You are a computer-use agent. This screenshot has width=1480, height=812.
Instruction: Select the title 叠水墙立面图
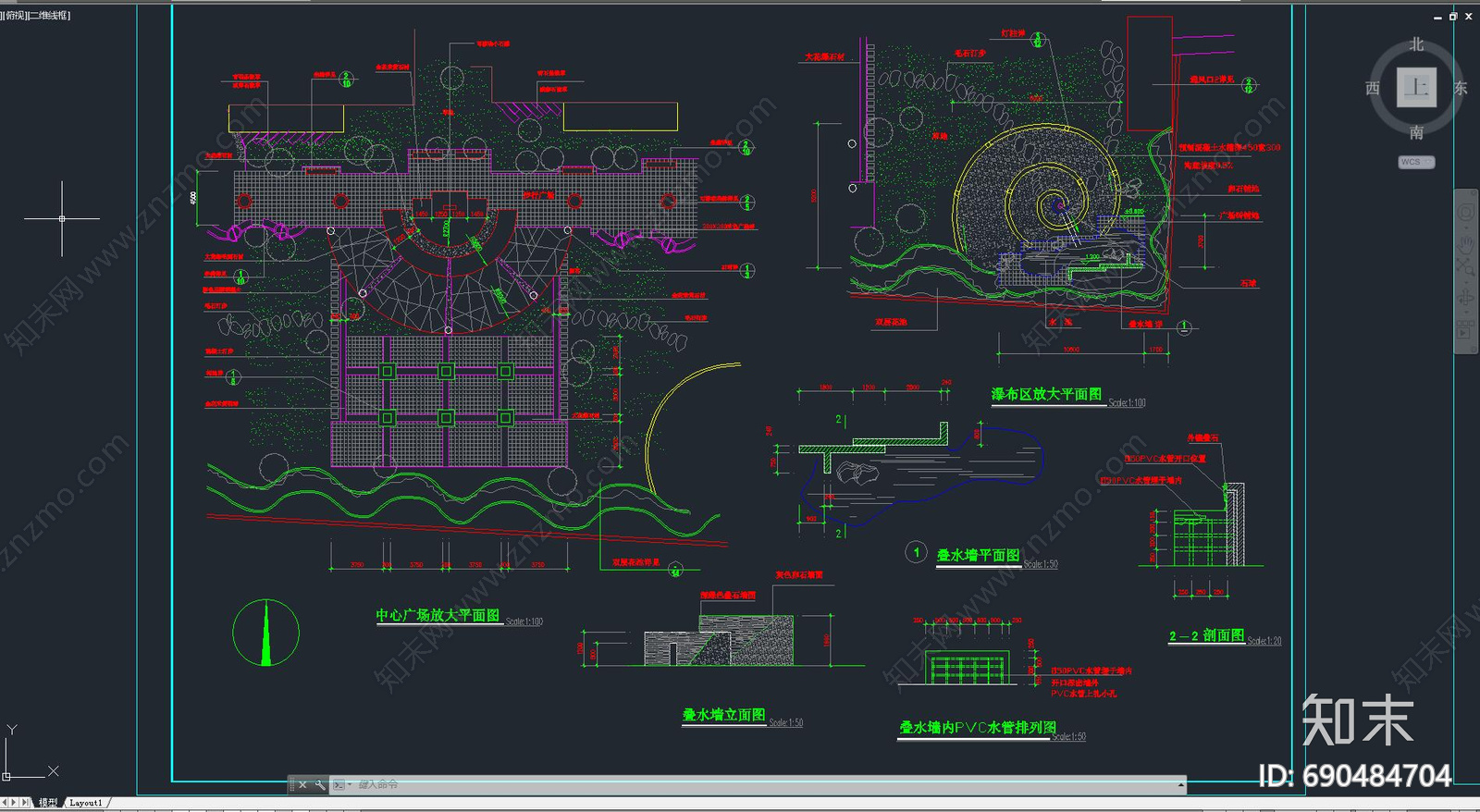[723, 715]
